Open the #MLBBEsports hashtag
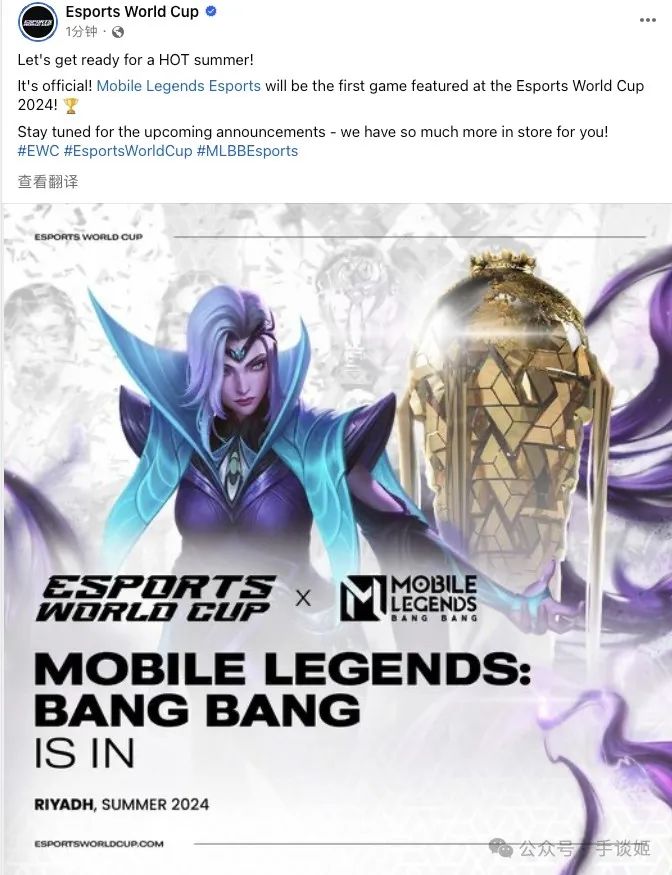The height and width of the screenshot is (875, 672). tap(247, 151)
